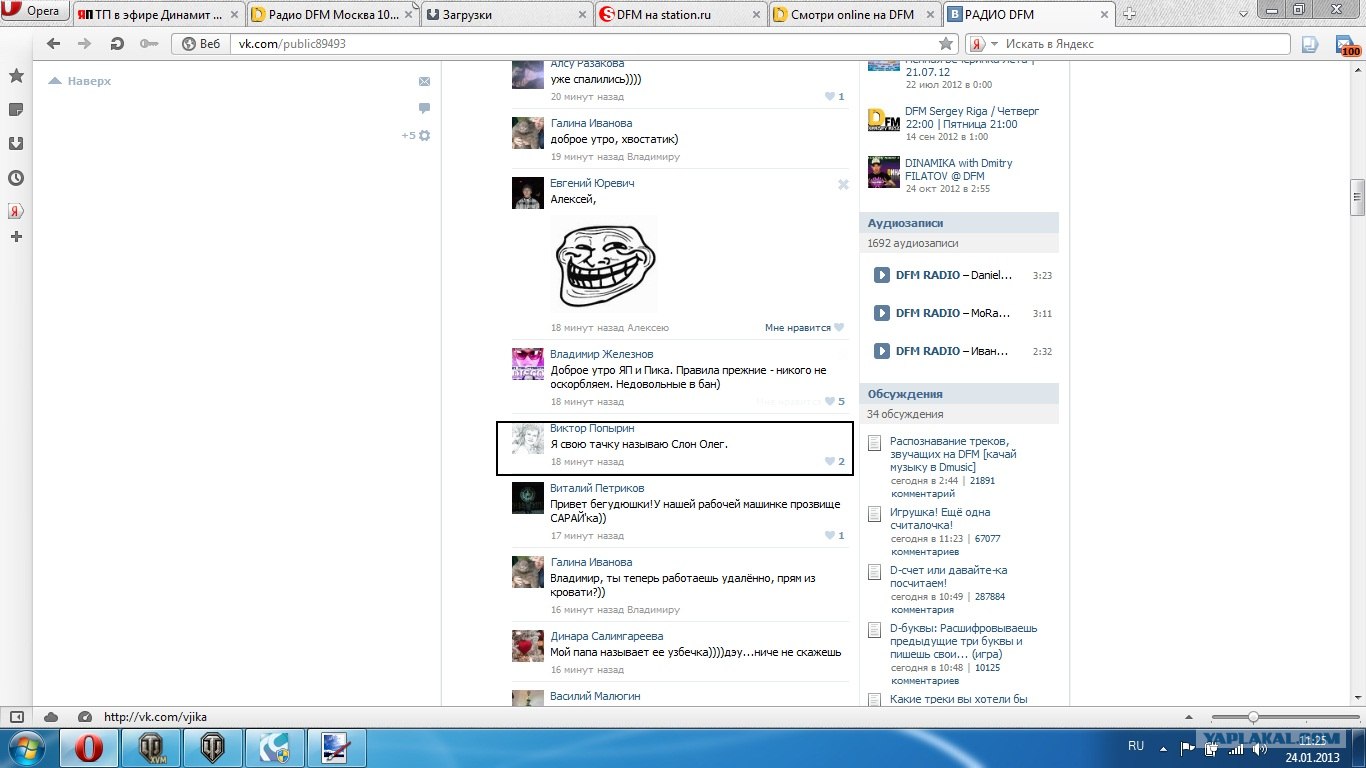Click the Наверх link to return to top

click(x=80, y=81)
